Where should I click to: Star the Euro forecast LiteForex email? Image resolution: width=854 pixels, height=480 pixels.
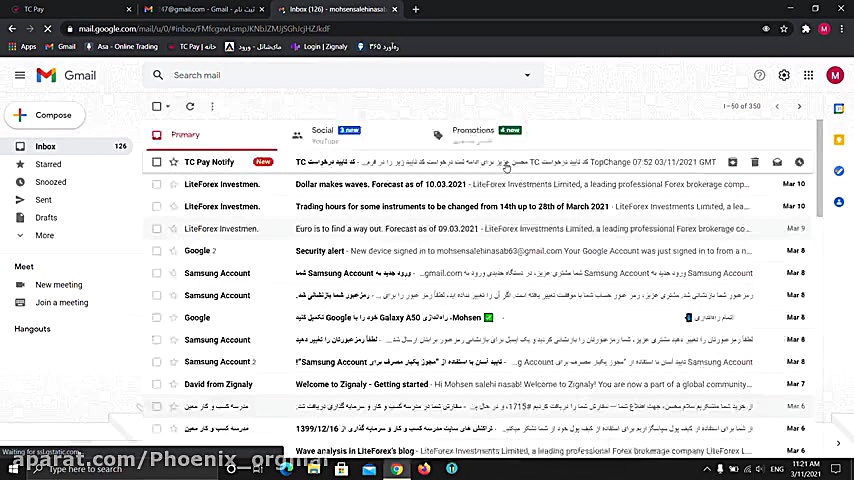click(x=174, y=229)
